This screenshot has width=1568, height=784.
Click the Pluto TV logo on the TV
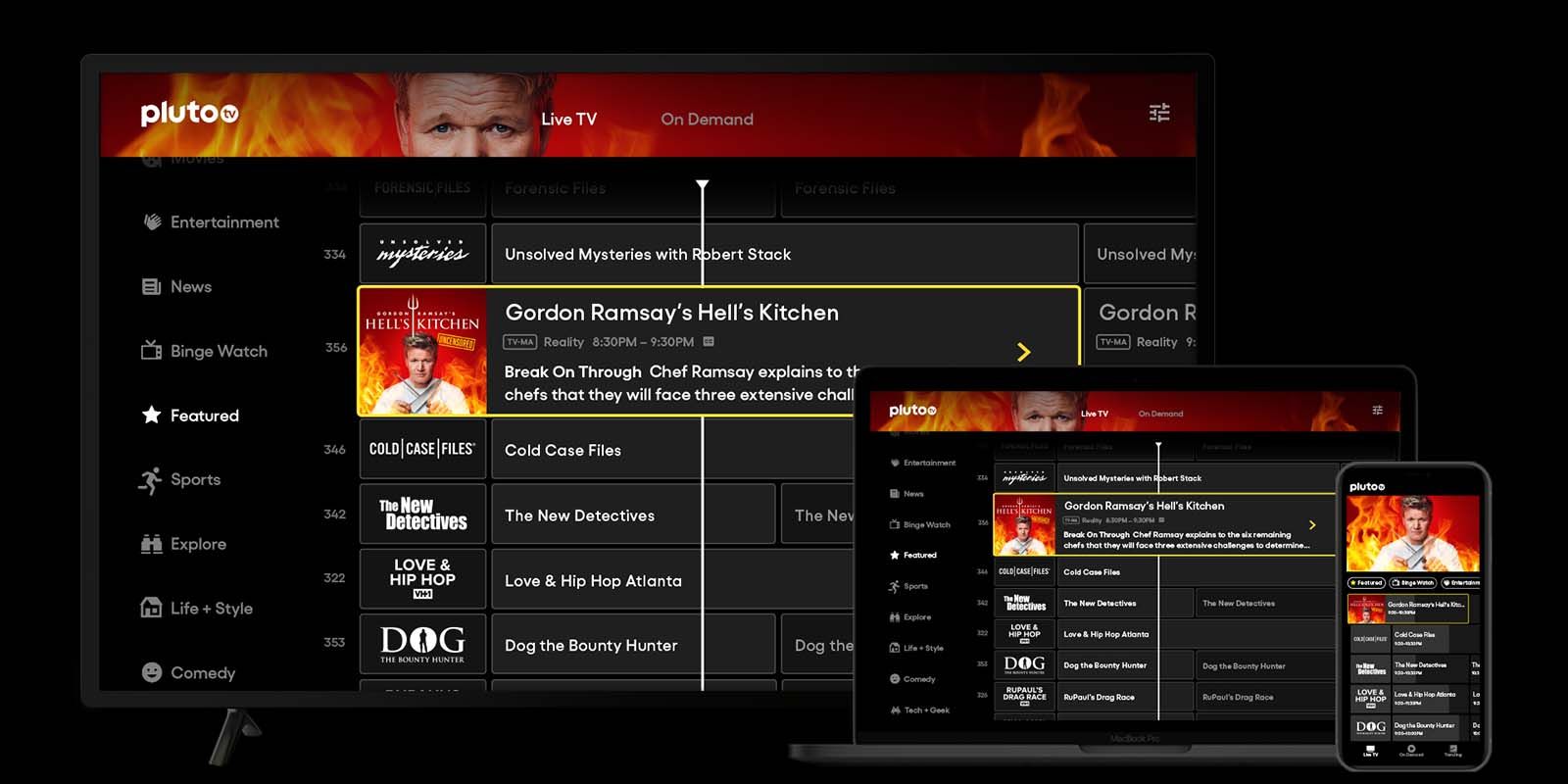189,114
